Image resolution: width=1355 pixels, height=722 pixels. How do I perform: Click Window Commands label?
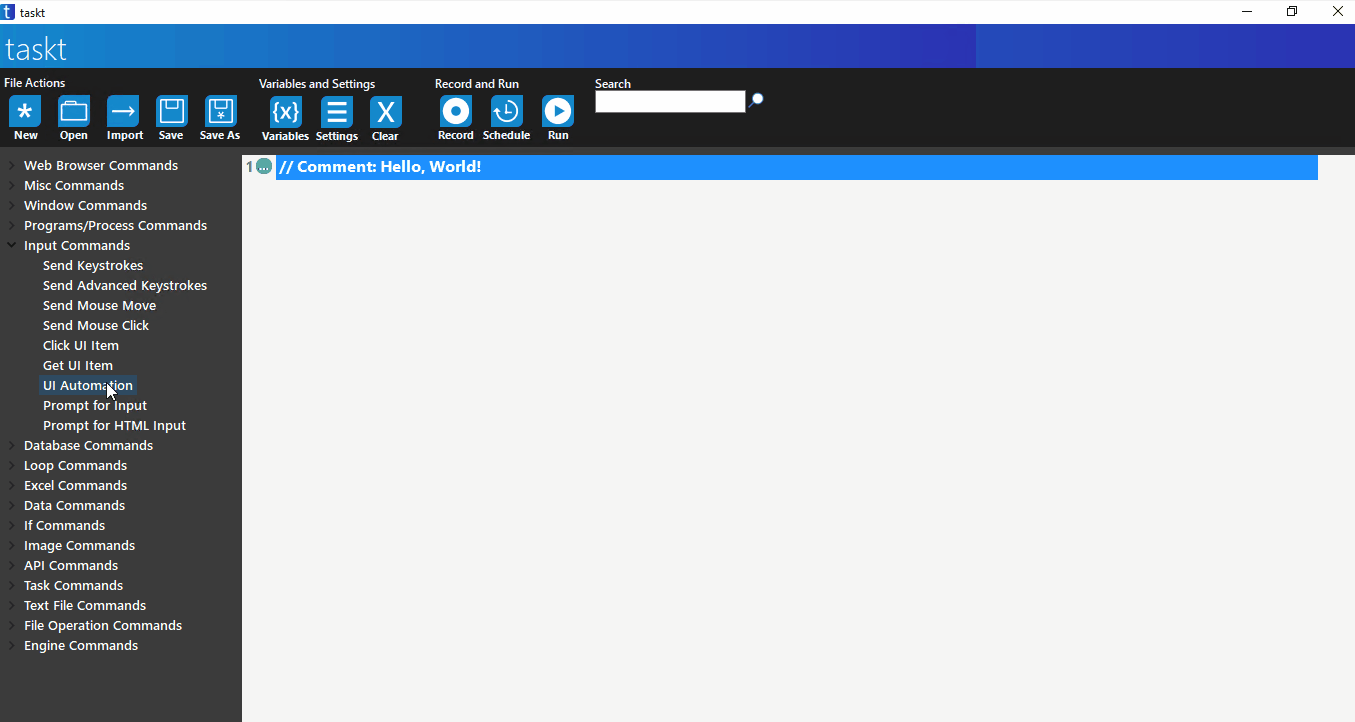(85, 206)
